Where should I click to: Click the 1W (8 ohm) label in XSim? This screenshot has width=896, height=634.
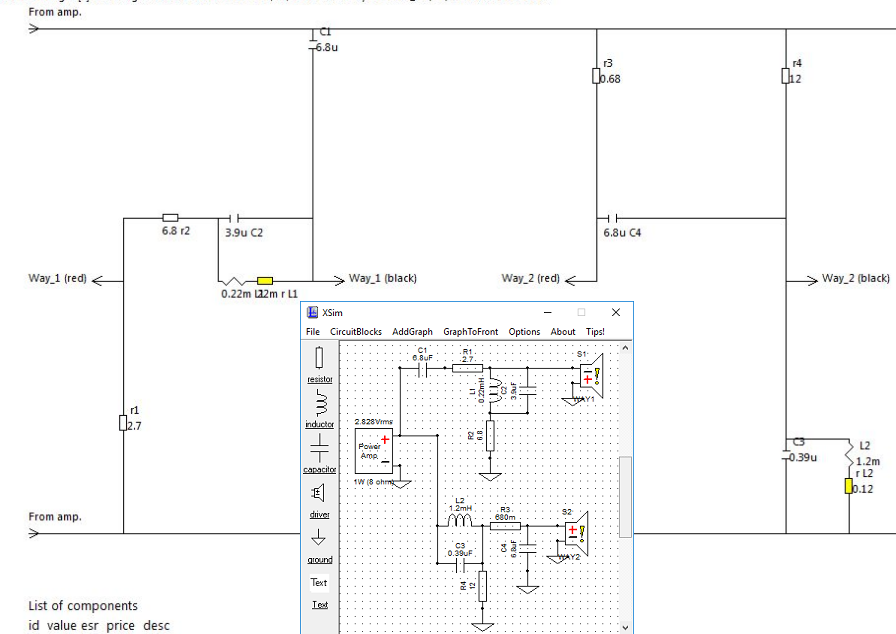(x=374, y=482)
